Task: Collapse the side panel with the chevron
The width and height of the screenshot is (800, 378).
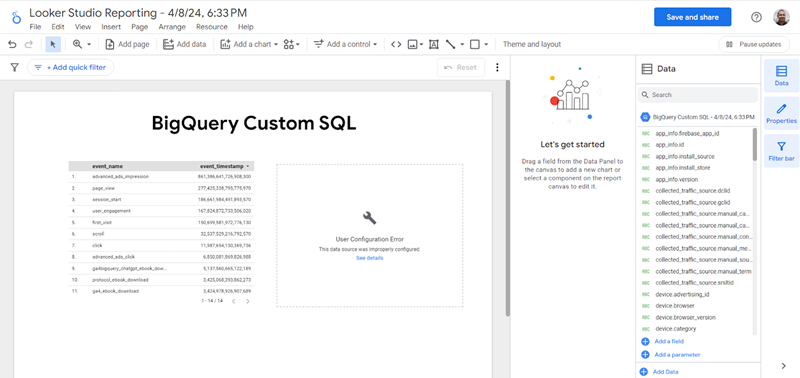Action: click(784, 366)
